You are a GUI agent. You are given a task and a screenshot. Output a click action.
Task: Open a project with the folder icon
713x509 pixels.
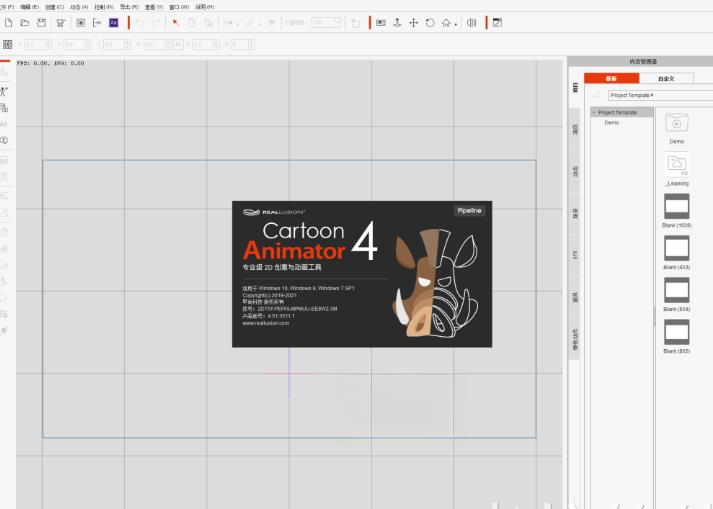(x=25, y=22)
